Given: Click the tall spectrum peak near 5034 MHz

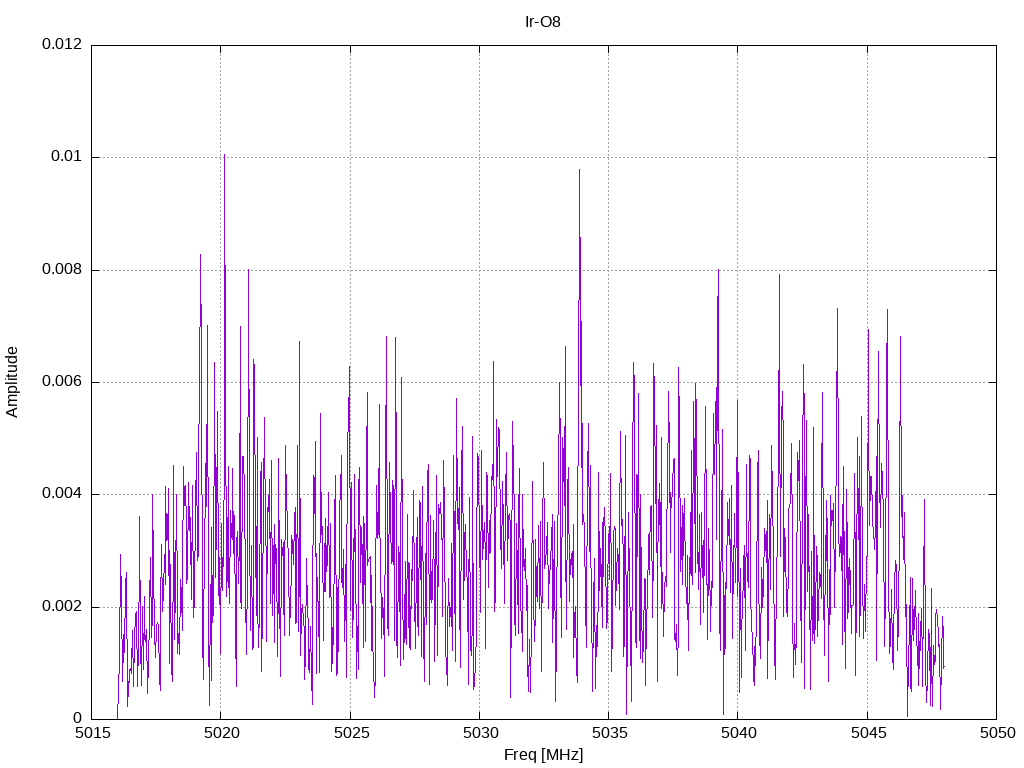Looking at the screenshot, I should coord(579,171).
